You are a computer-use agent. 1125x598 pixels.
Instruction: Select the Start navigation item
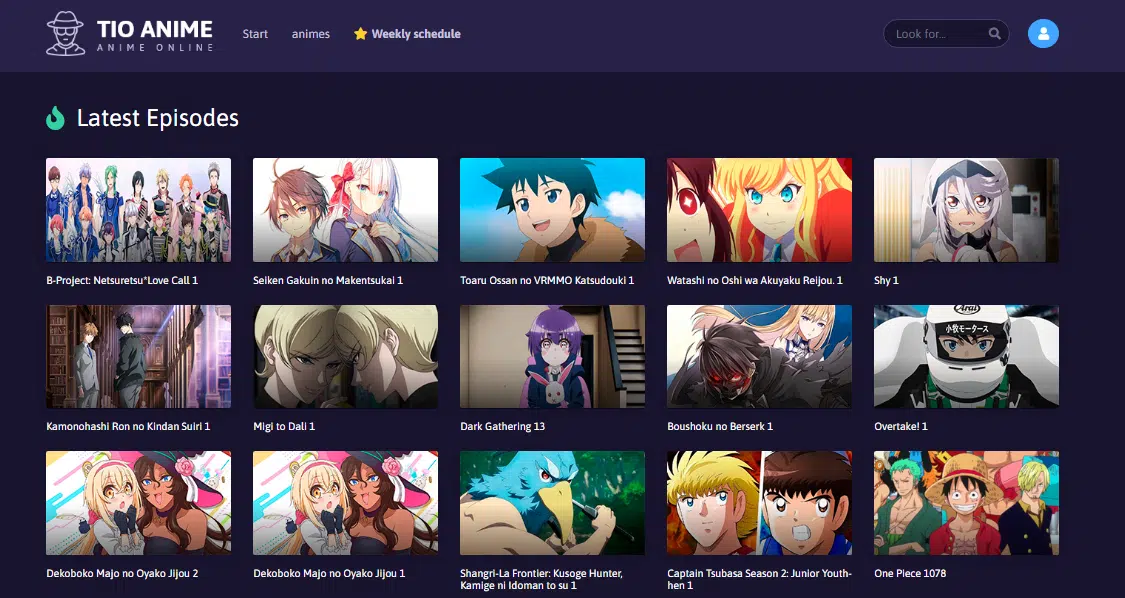[x=255, y=34]
